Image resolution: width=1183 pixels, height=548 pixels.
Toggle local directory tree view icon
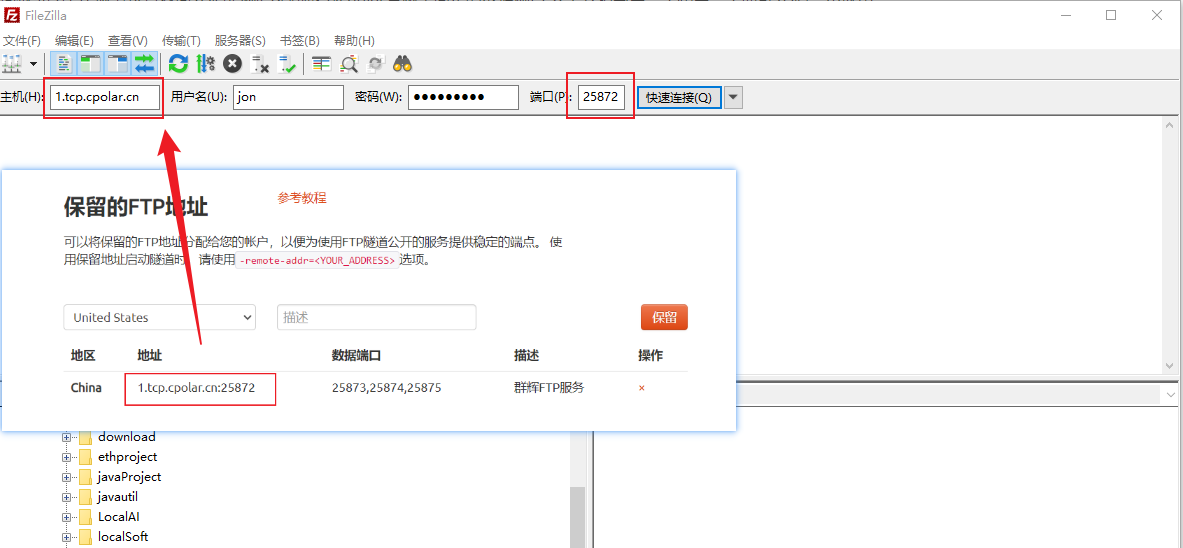[91, 64]
